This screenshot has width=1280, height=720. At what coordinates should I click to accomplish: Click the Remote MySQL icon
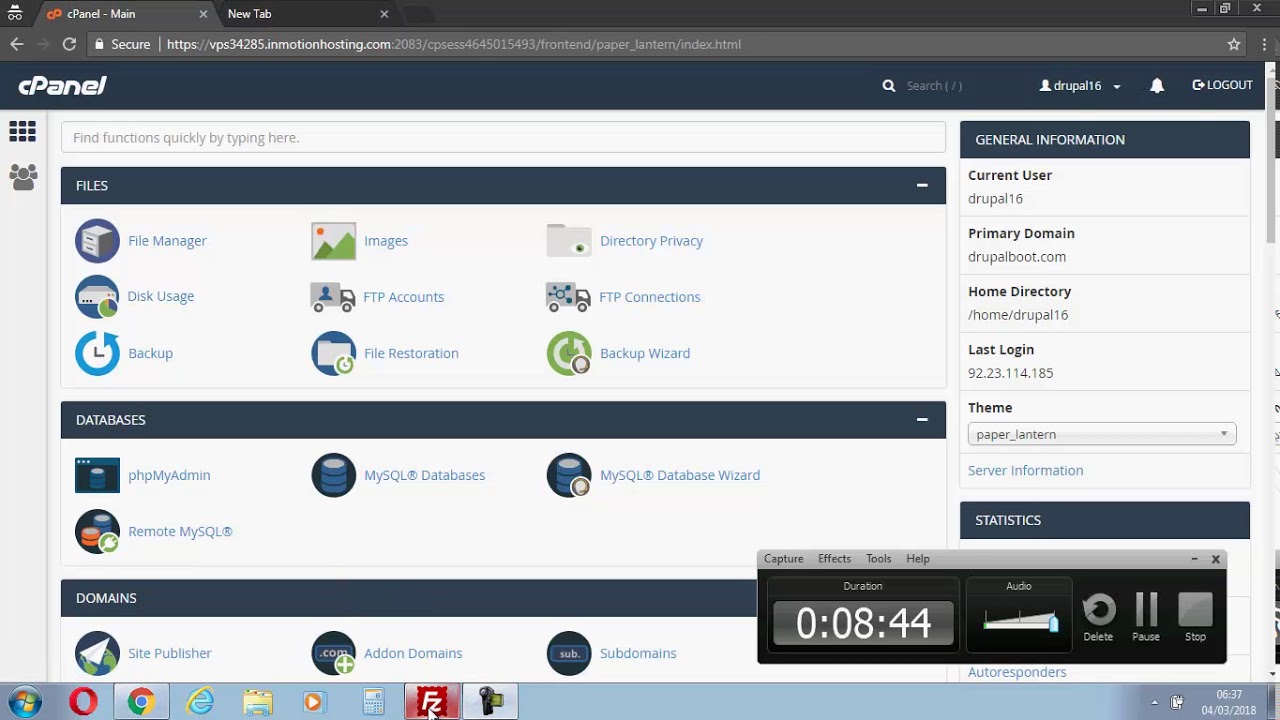click(97, 531)
